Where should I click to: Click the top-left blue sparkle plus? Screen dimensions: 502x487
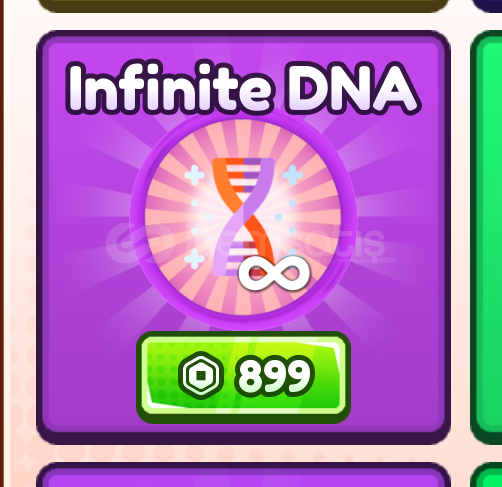[194, 175]
